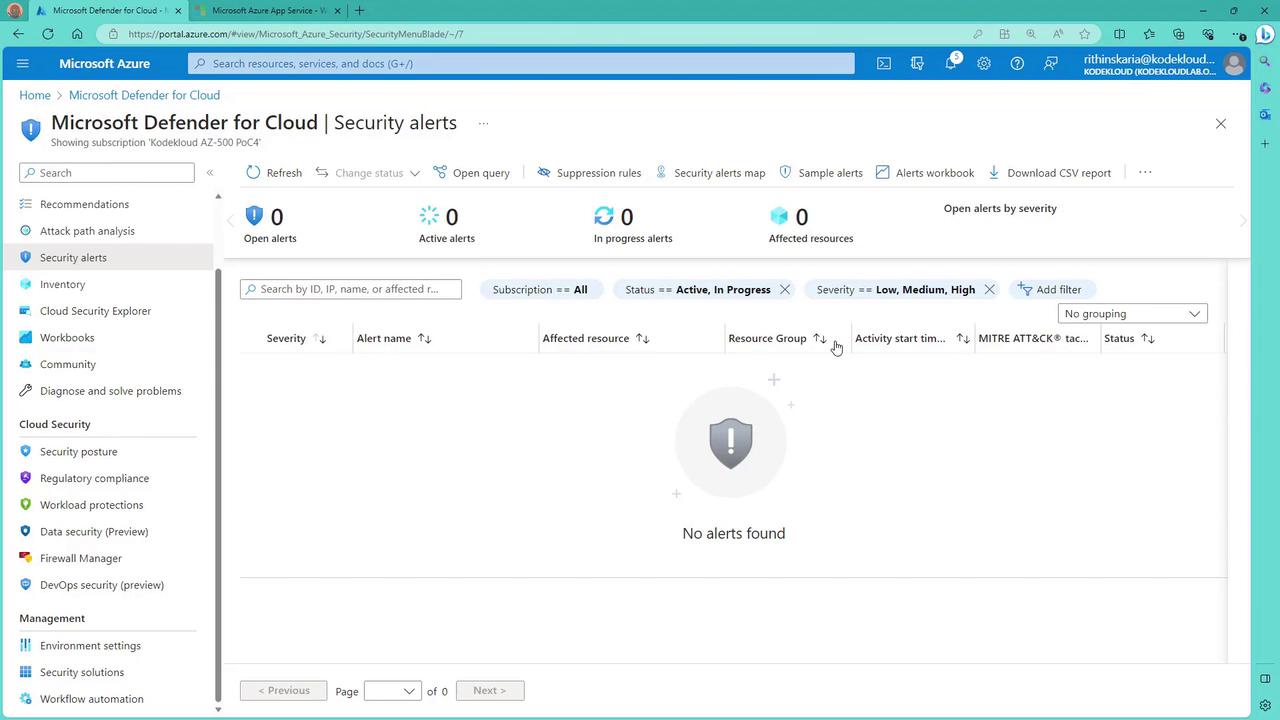Open the Azure portal hamburger menu
The image size is (1280, 720).
pyautogui.click(x=23, y=63)
